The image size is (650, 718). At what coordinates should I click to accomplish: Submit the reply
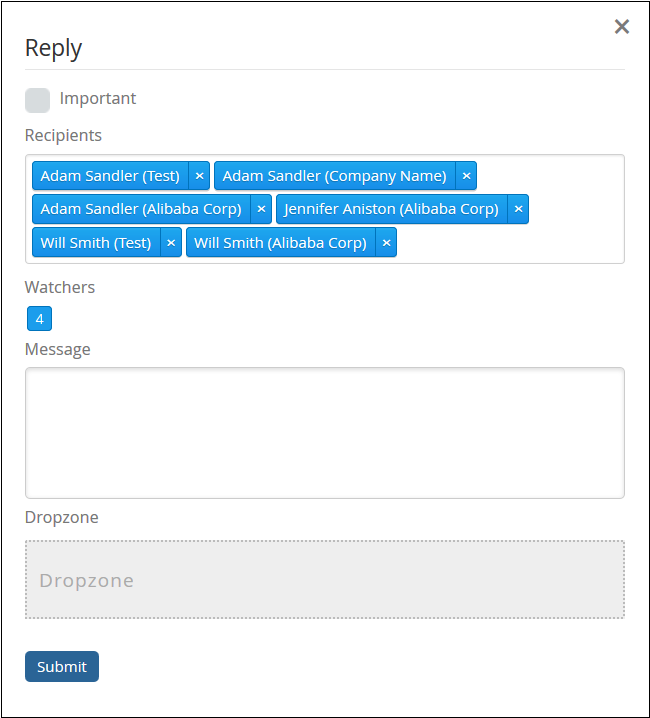click(62, 667)
